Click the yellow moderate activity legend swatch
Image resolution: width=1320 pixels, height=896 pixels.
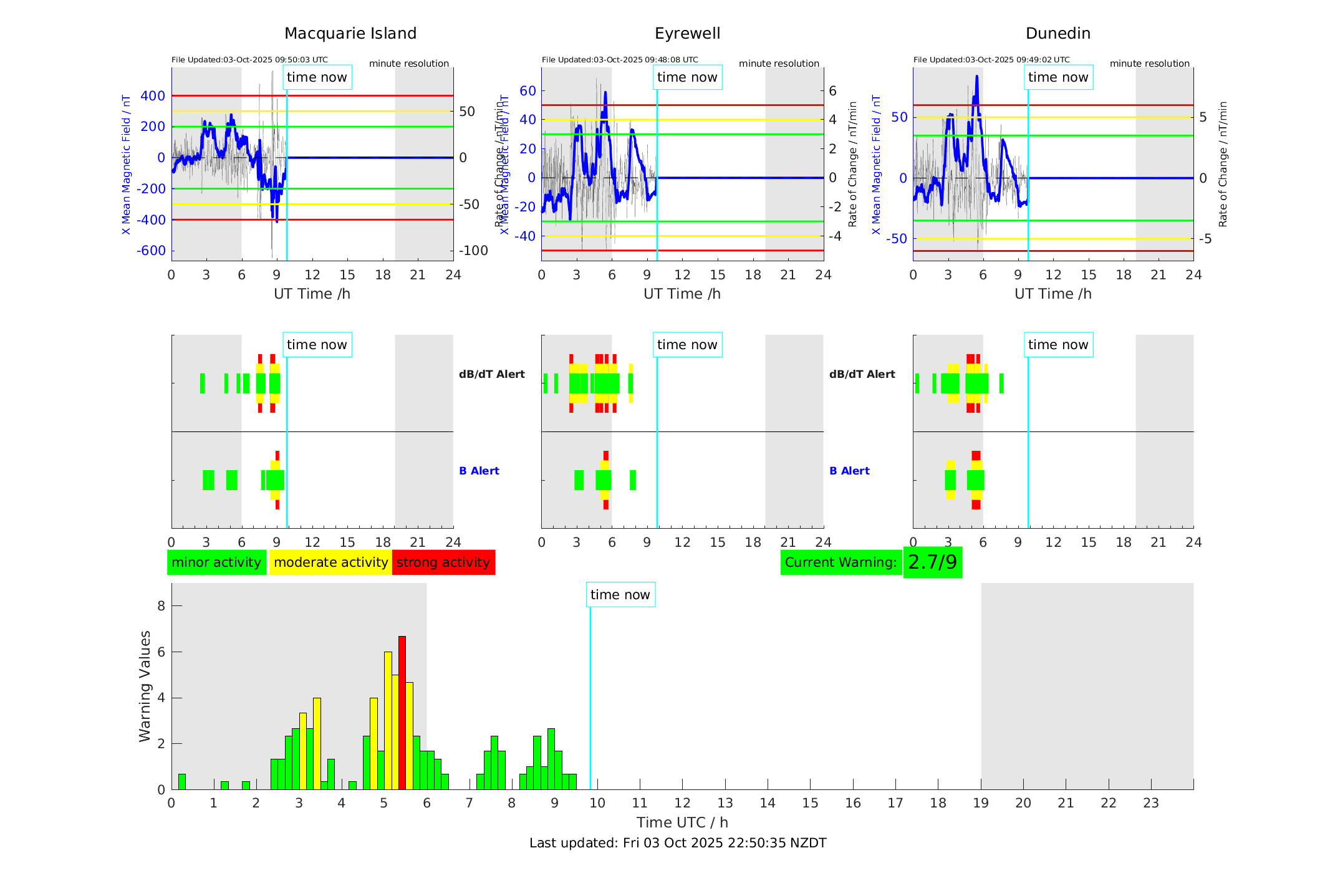coord(330,562)
